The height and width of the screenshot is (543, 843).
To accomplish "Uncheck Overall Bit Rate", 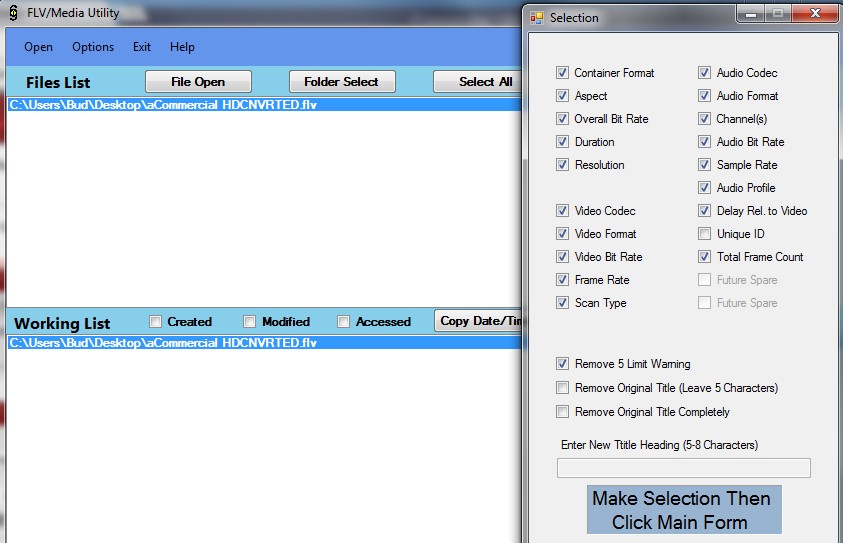I will [562, 119].
